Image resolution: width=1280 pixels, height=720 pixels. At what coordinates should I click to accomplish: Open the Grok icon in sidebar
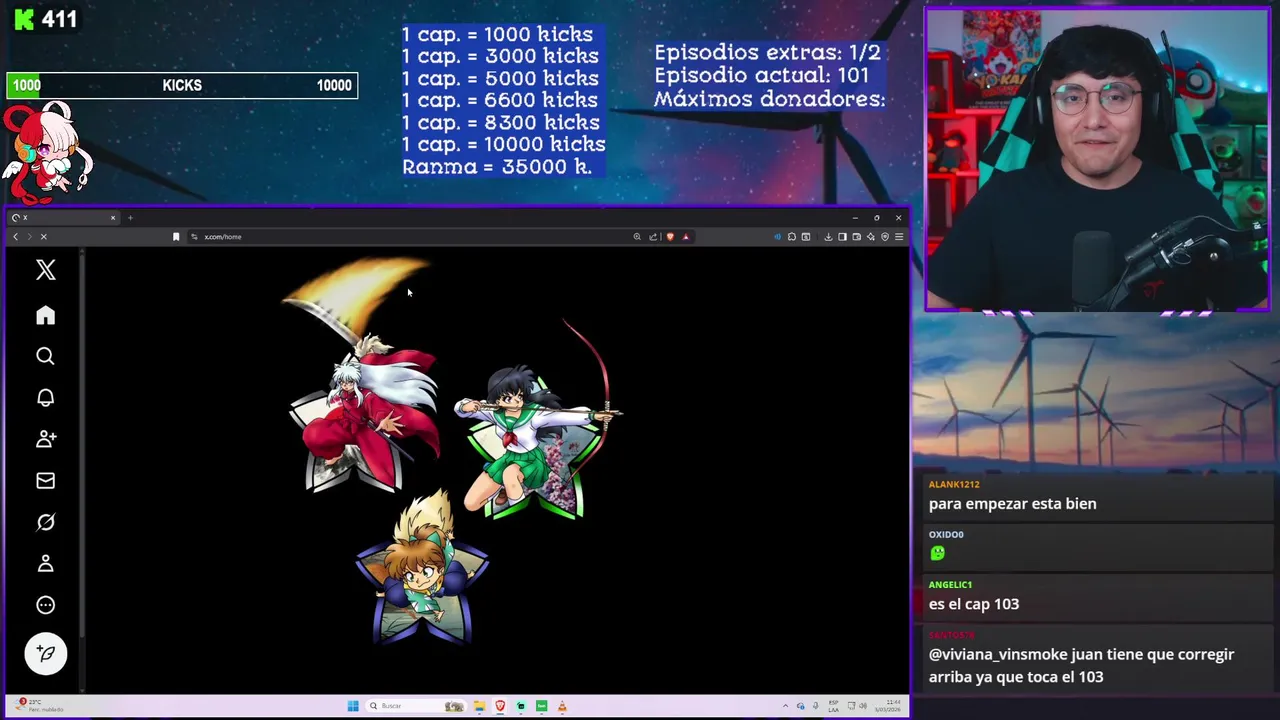pyautogui.click(x=45, y=522)
